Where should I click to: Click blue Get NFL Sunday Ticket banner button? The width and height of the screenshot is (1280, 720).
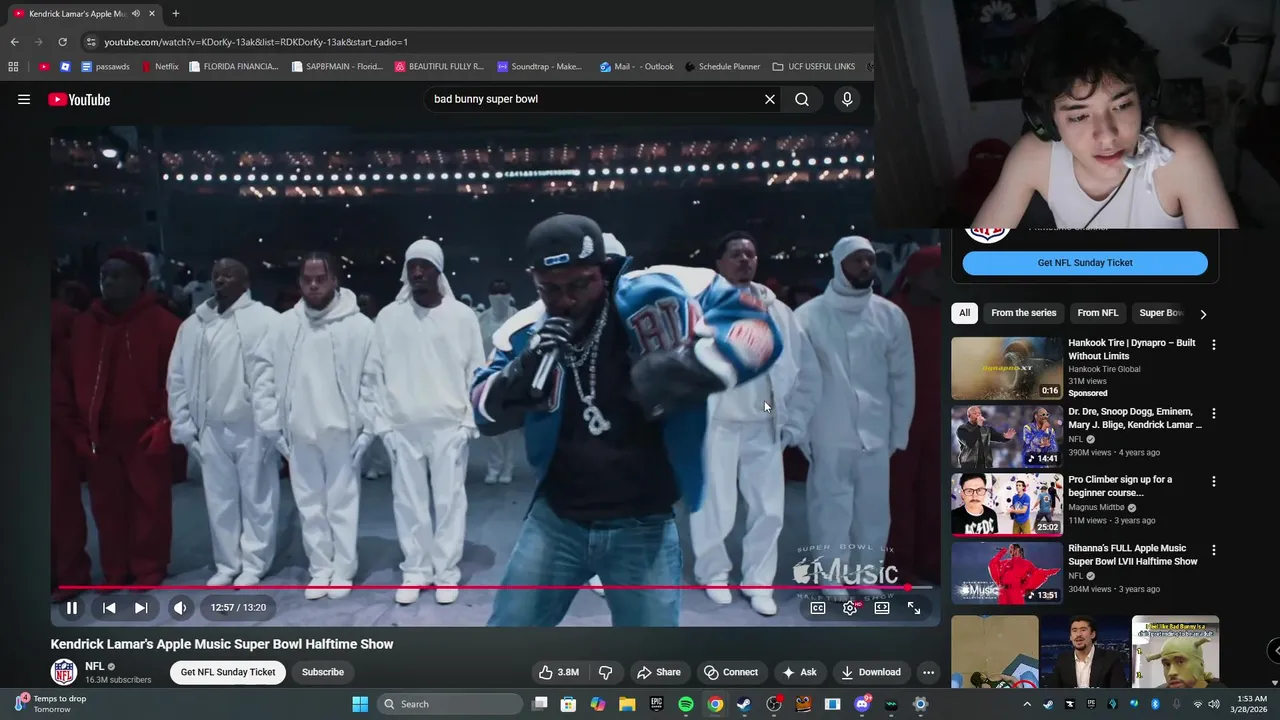(x=1085, y=263)
